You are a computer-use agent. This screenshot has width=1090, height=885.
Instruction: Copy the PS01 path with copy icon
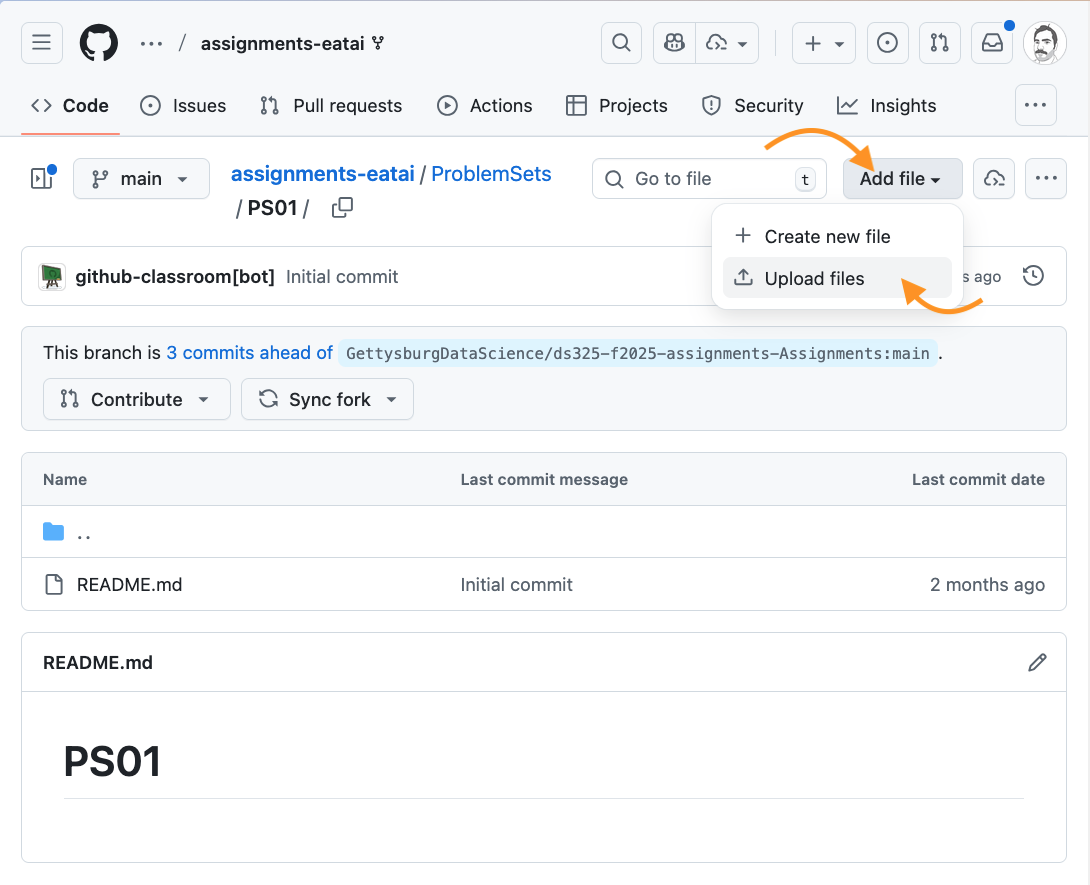click(342, 208)
